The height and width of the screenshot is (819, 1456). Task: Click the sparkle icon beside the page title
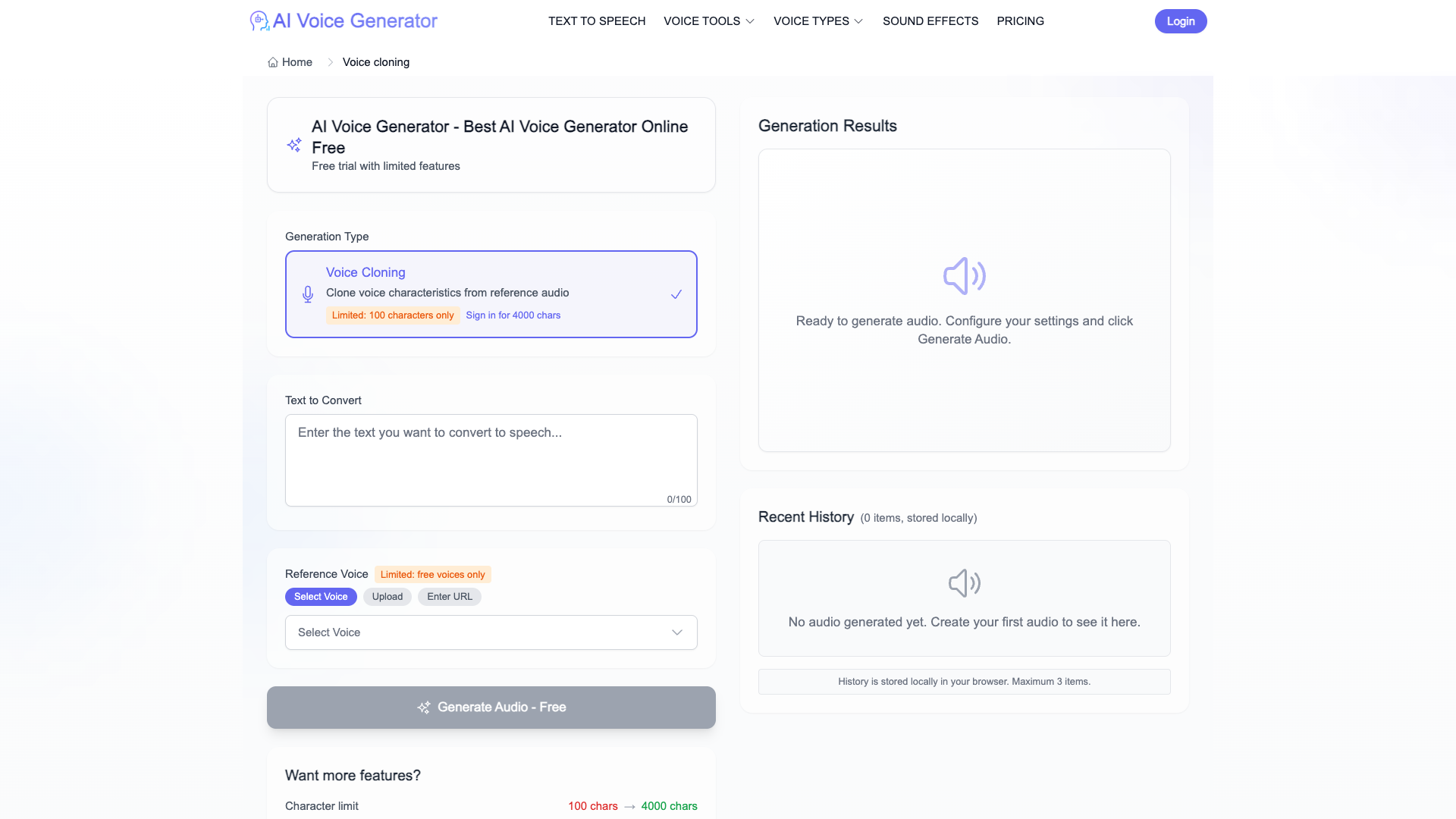tap(294, 145)
